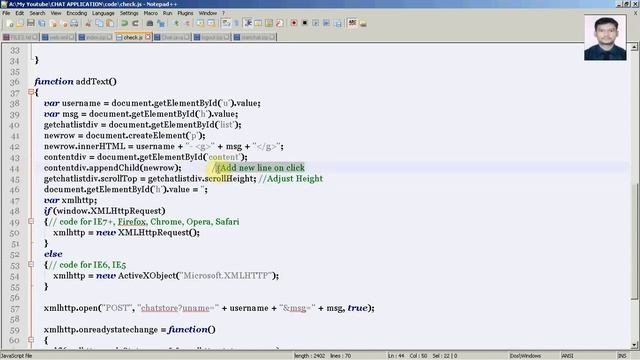Image resolution: width=640 pixels, height=360 pixels.
Task: Collapse fold marker at line 60
Action: coord(31,340)
